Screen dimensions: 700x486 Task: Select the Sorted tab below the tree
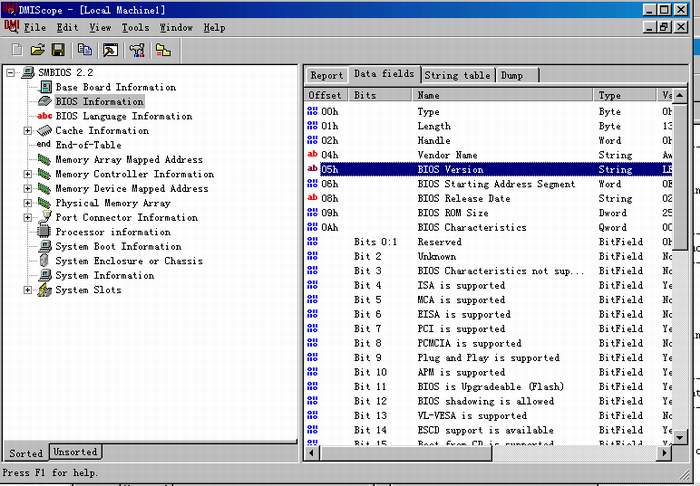click(x=26, y=453)
